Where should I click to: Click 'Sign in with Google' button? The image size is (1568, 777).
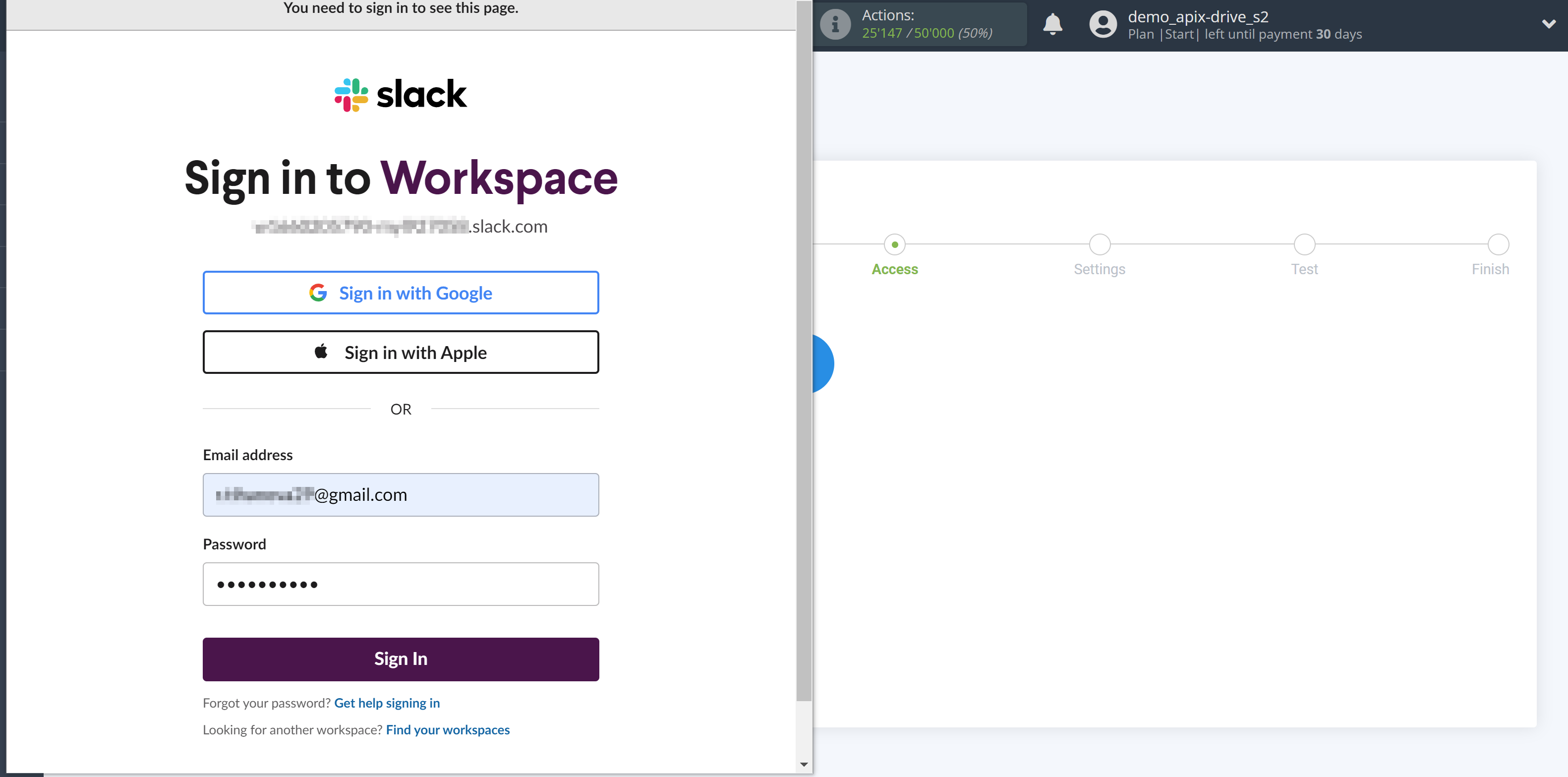tap(400, 292)
